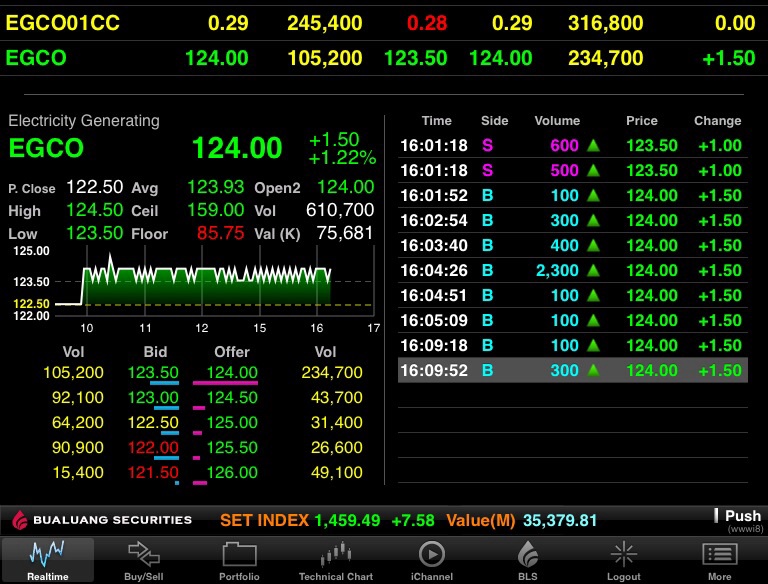Open the iChannel tab

tap(432, 560)
